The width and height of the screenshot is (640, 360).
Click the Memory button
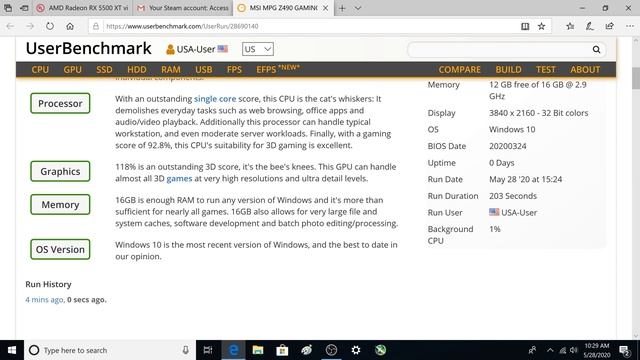60,204
